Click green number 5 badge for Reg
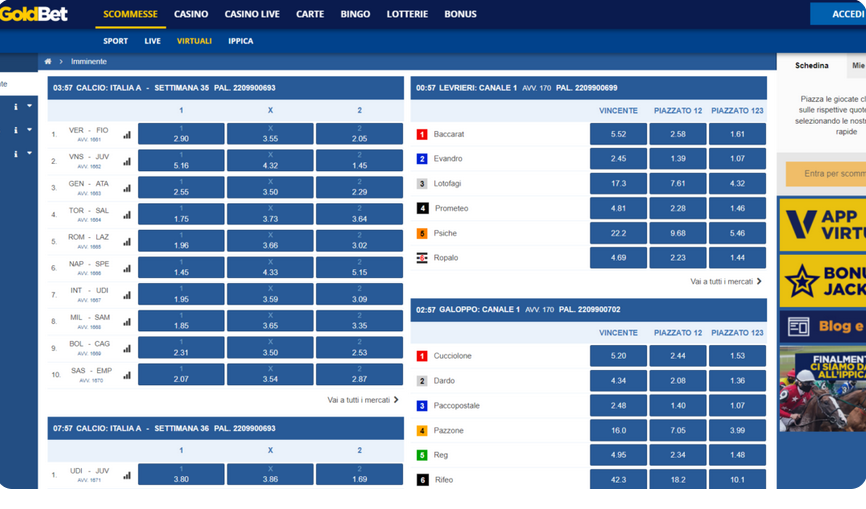This screenshot has width=866, height=509. [x=422, y=455]
